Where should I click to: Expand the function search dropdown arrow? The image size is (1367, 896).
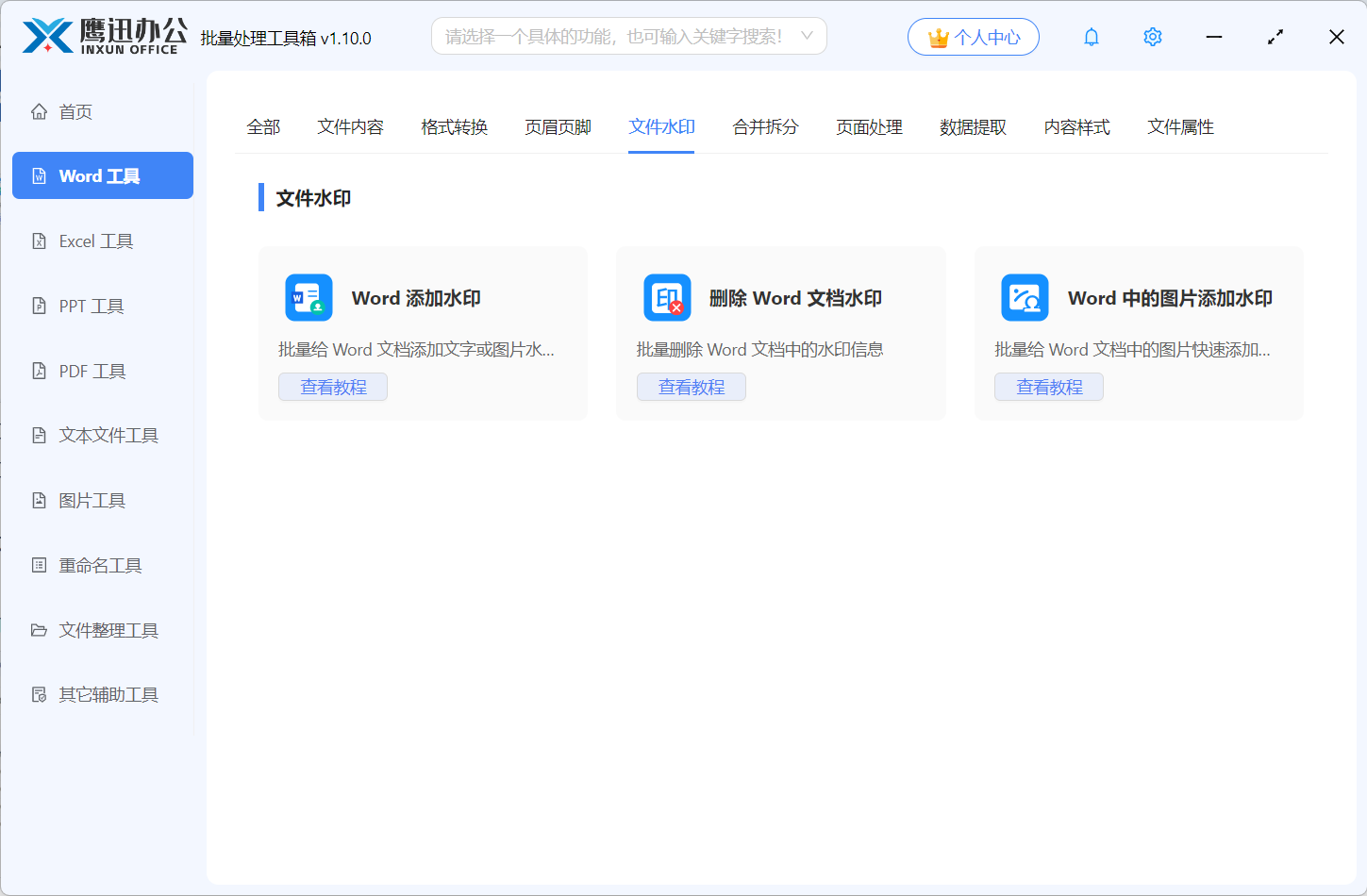click(x=807, y=35)
